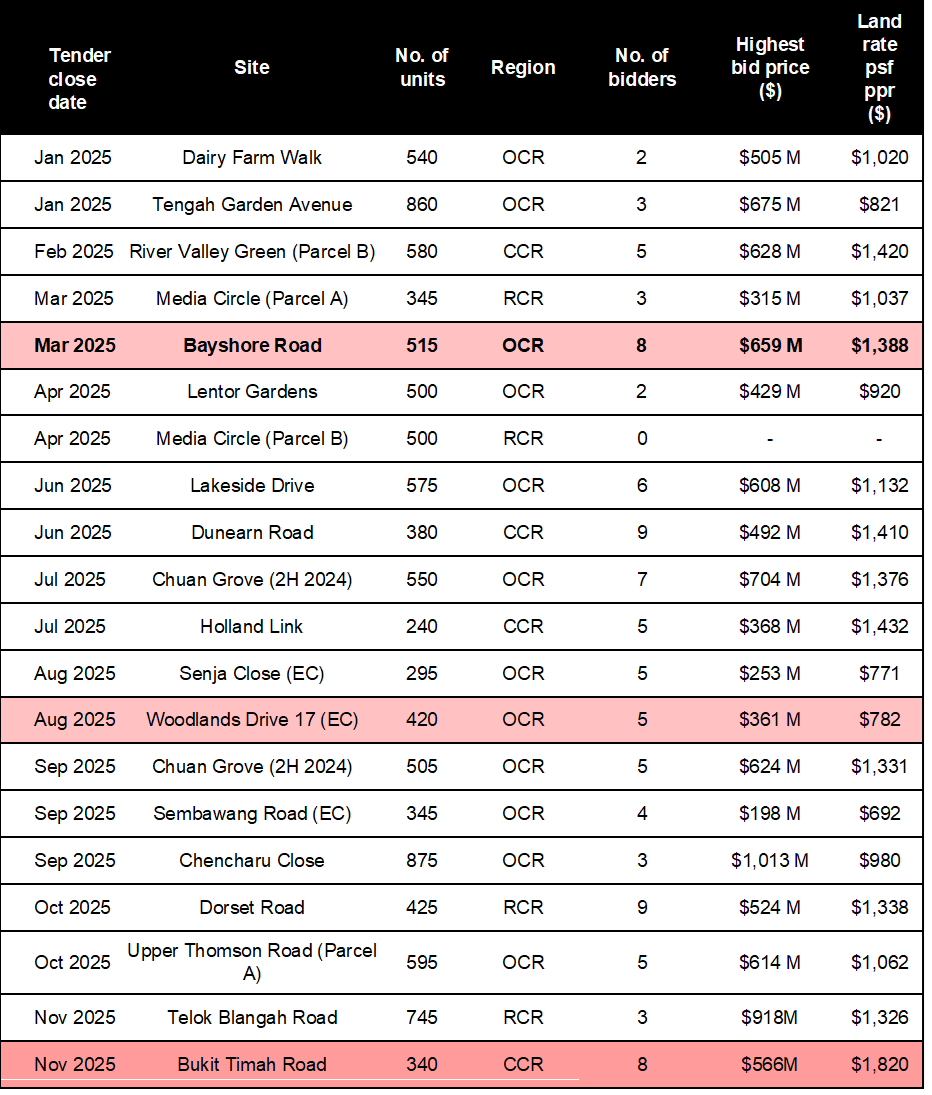Click the Woodlands Drive 17 (EC) cell
Viewport: 932px width, 1095px height.
point(252,720)
